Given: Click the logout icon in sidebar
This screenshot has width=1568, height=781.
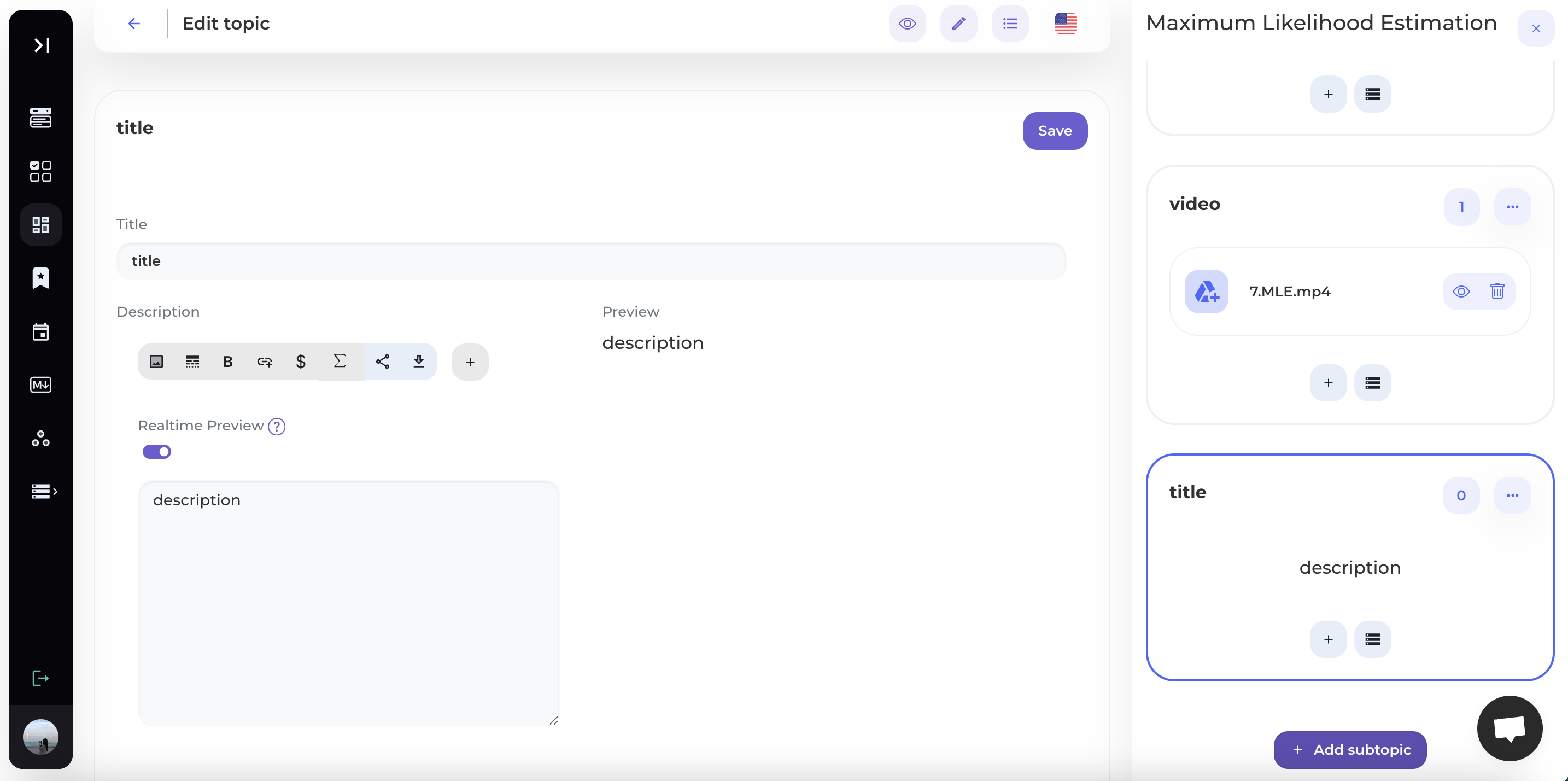Looking at the screenshot, I should tap(41, 678).
